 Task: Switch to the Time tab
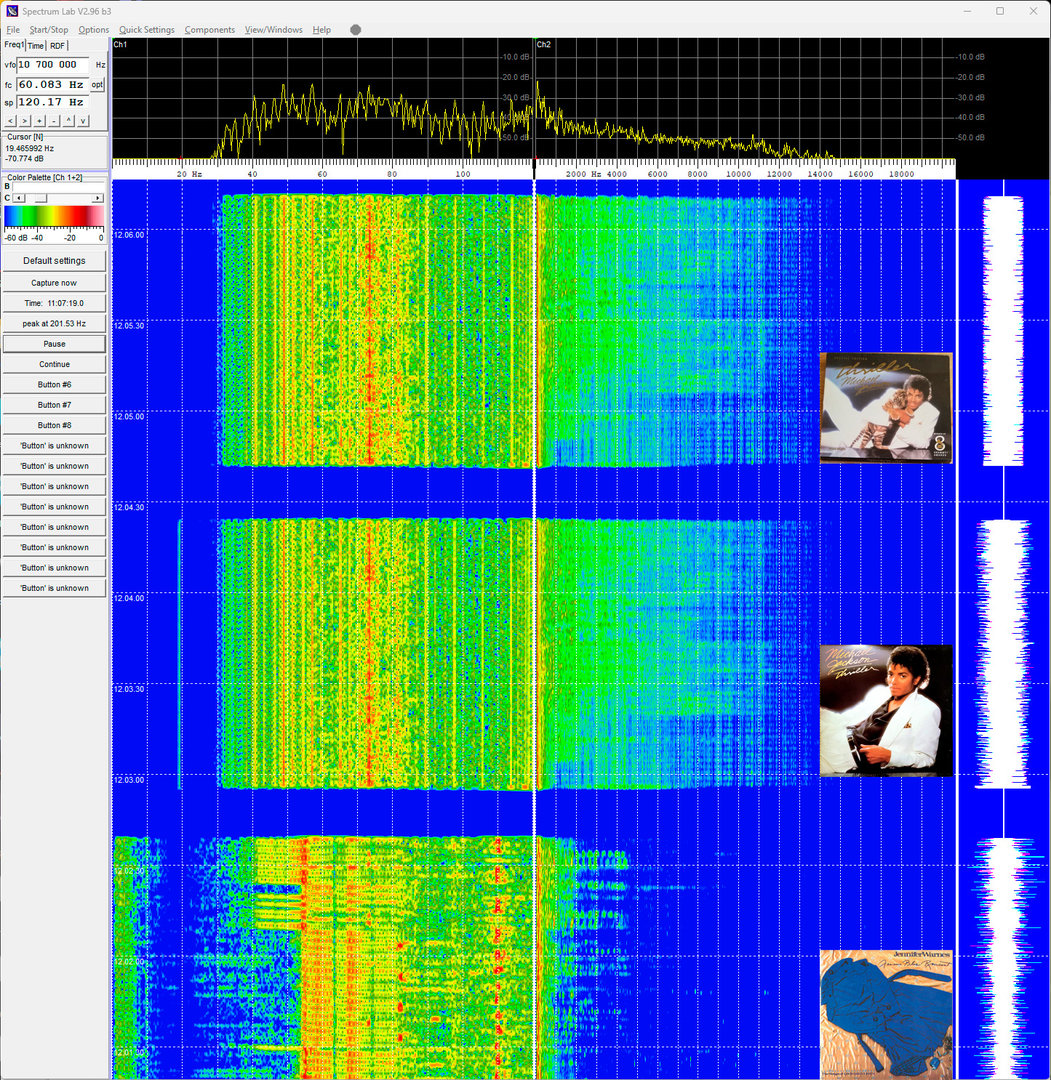click(x=36, y=46)
